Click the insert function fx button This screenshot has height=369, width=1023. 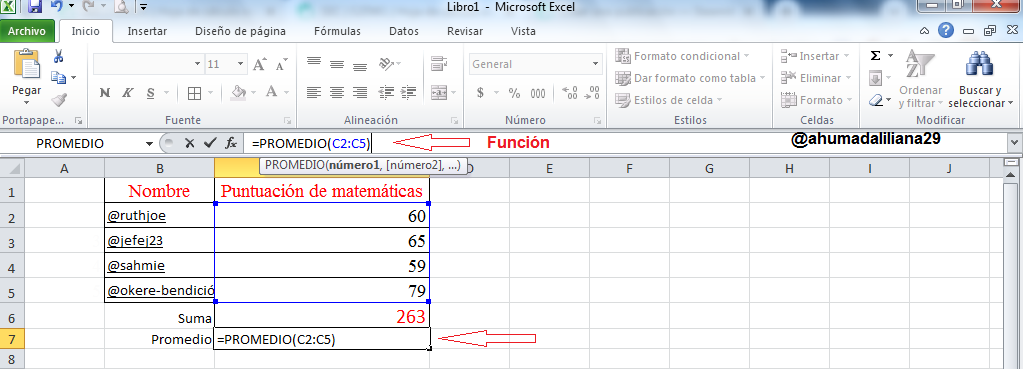click(231, 143)
